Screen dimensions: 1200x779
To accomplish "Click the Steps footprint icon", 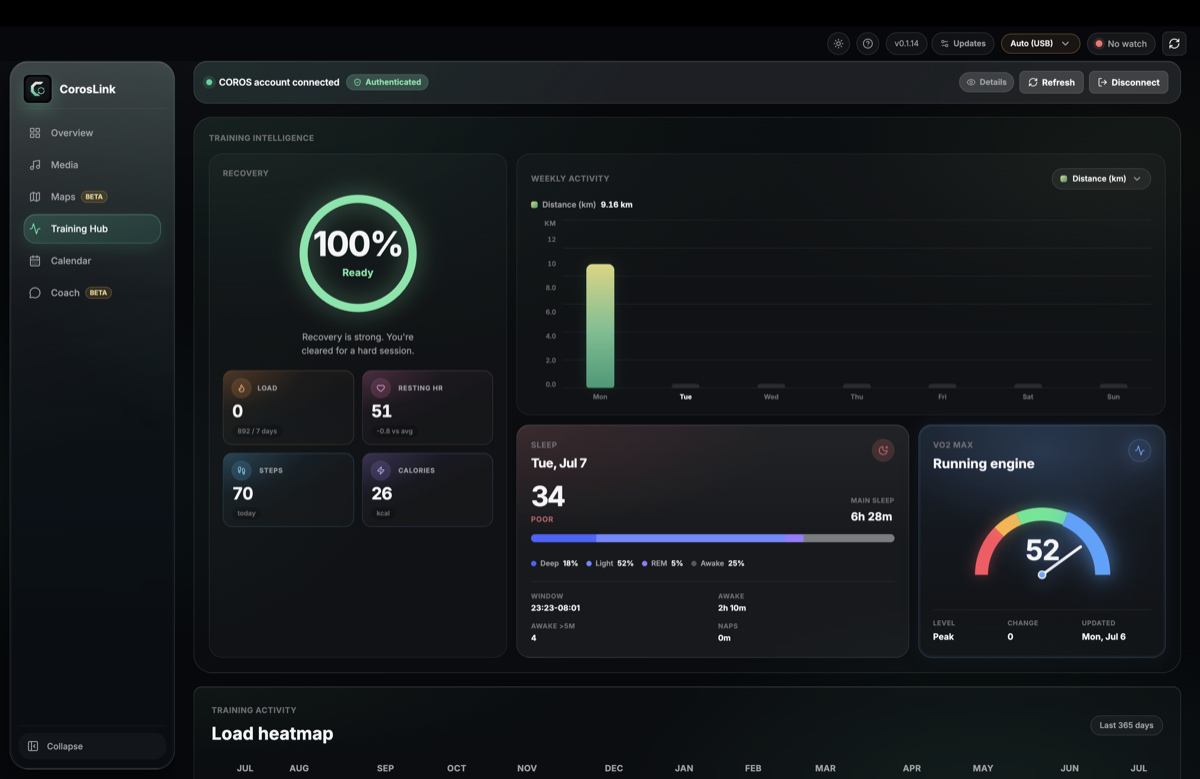I will [241, 470].
